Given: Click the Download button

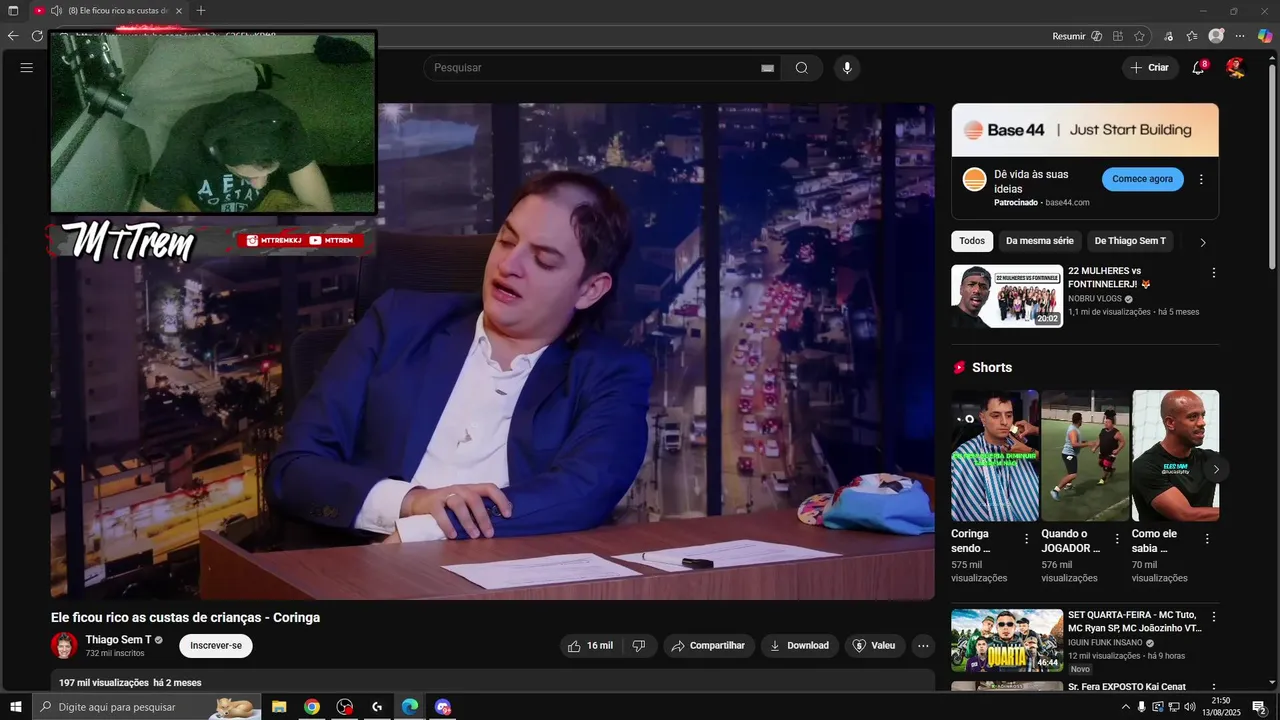Looking at the screenshot, I should tap(799, 646).
